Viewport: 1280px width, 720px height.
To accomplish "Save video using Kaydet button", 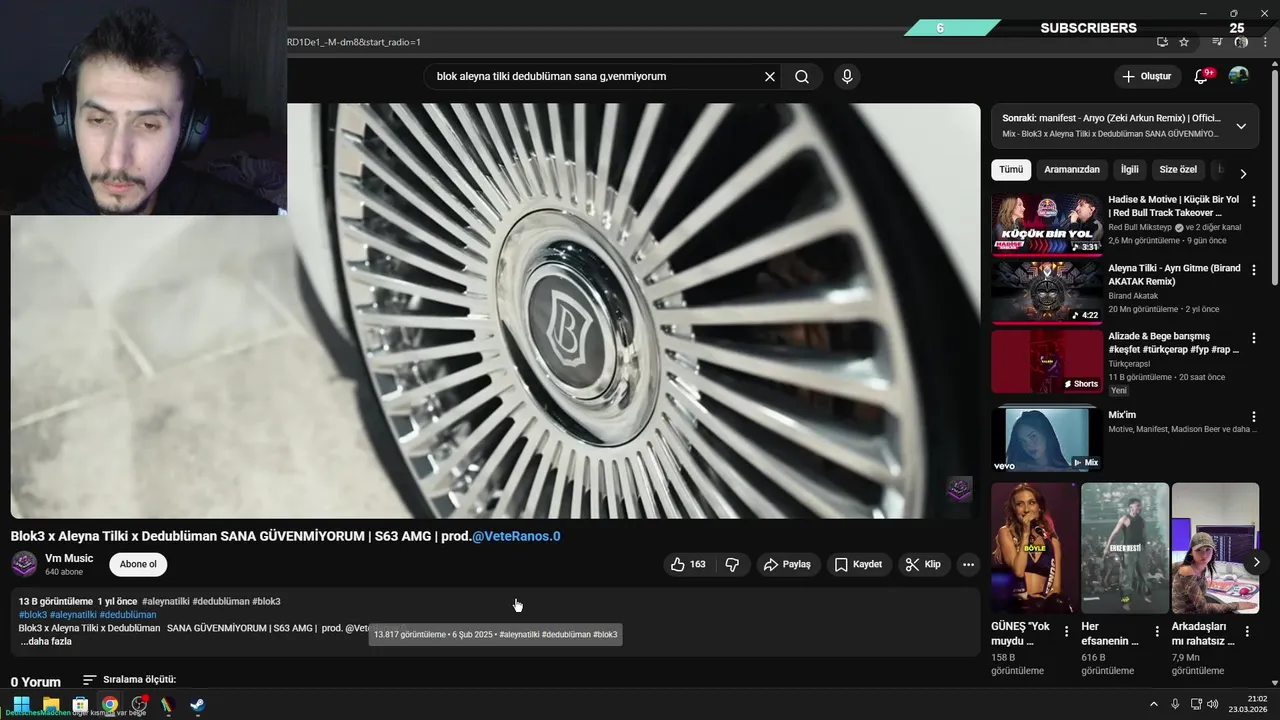I will click(858, 564).
